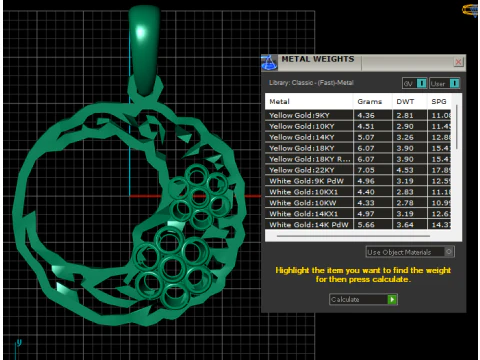Screen dimensions: 480x360
Task: Click the Metal column header
Action: [309, 101]
